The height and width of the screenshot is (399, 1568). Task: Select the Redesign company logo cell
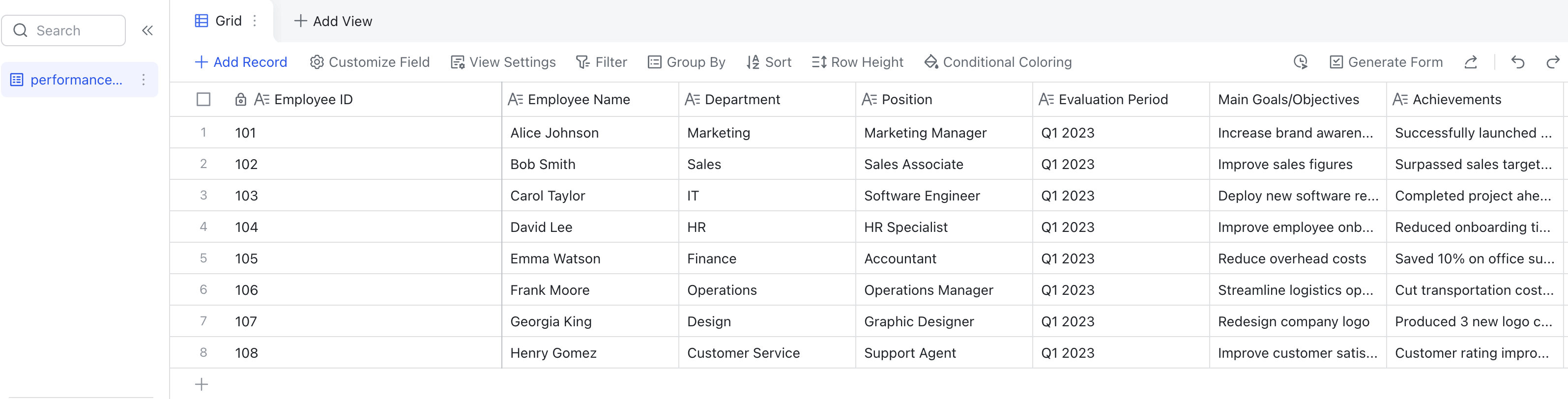1298,321
